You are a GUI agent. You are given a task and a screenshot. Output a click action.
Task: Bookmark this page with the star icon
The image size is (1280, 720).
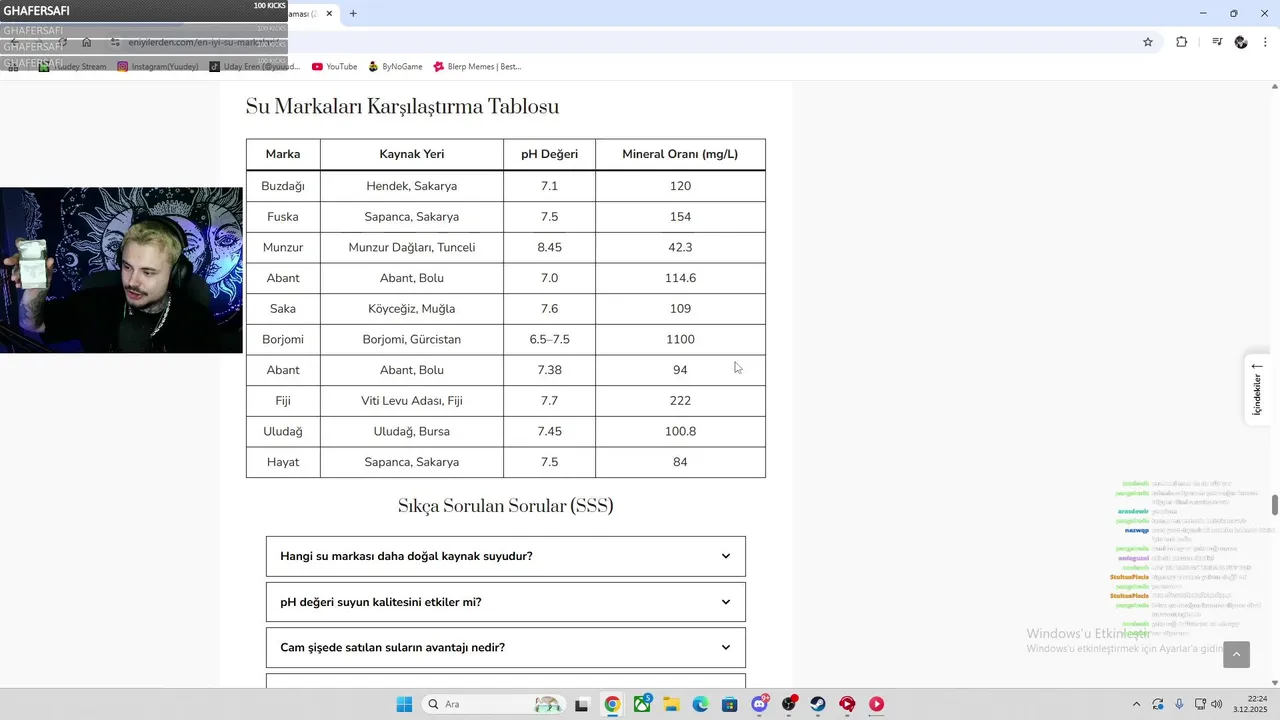1148,42
